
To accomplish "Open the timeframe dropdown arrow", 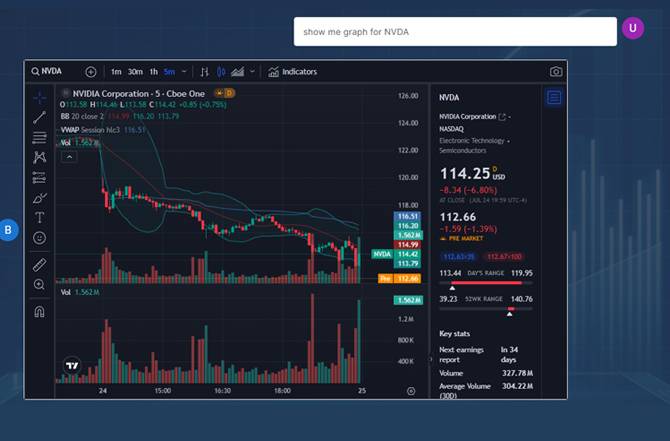I will (x=184, y=72).
